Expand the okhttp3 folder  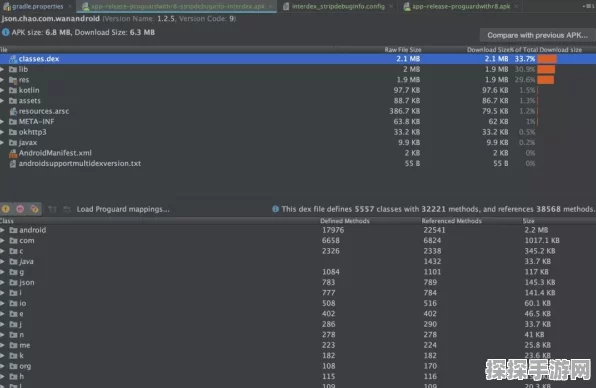pyautogui.click(x=2, y=132)
